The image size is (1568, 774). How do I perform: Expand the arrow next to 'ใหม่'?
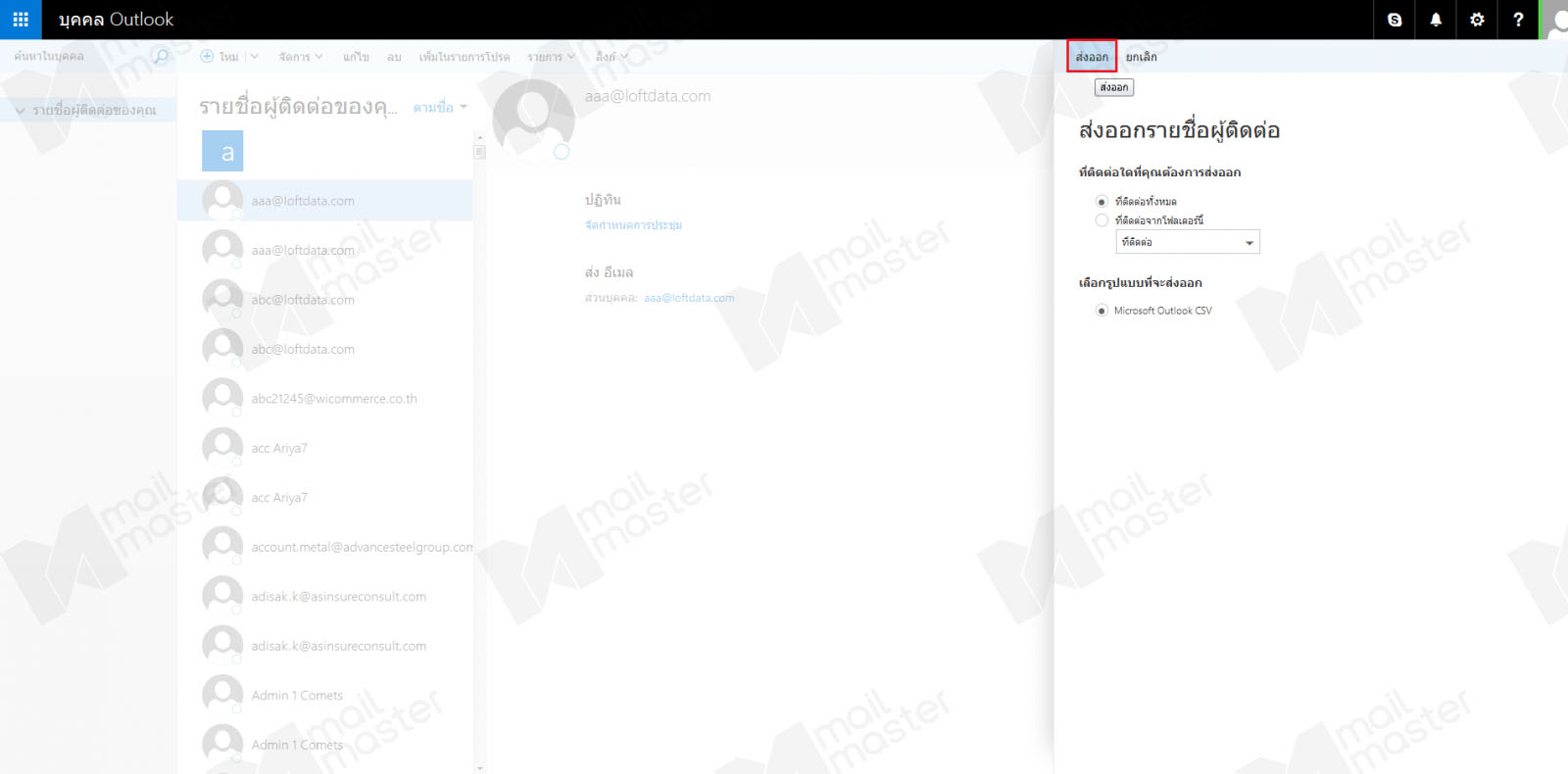[254, 57]
